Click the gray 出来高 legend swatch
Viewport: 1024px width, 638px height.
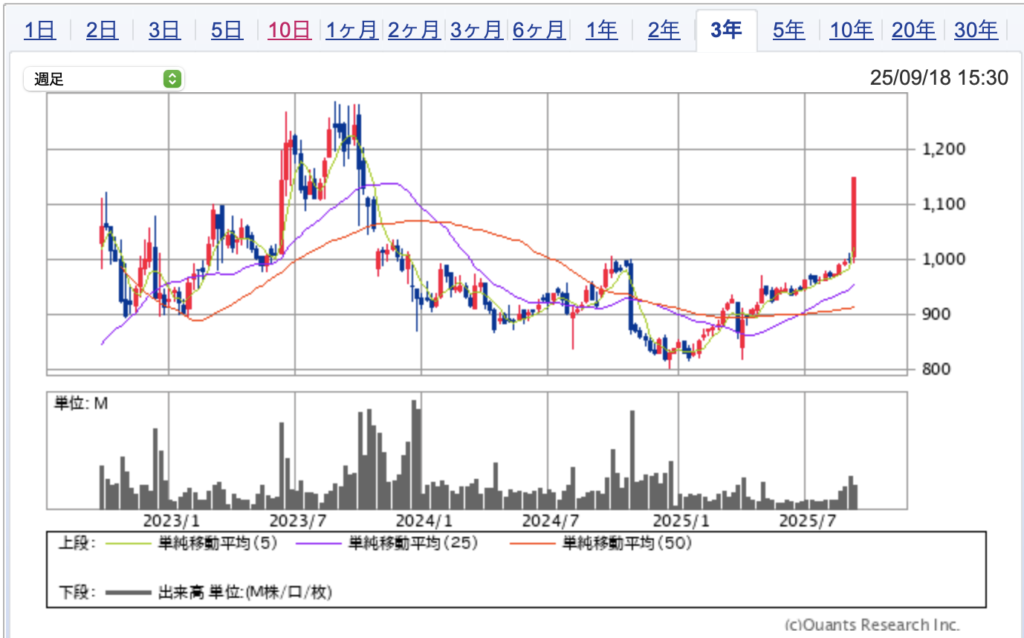[128, 593]
